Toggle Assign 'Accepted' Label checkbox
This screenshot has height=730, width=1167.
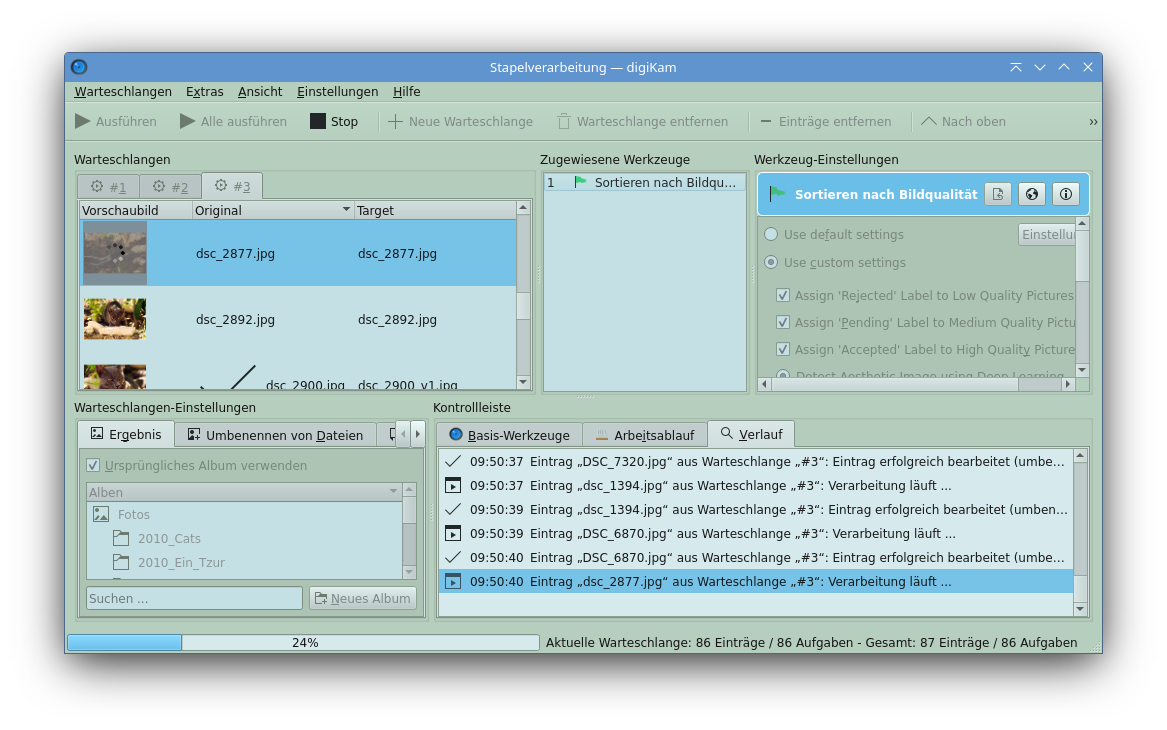(x=782, y=349)
